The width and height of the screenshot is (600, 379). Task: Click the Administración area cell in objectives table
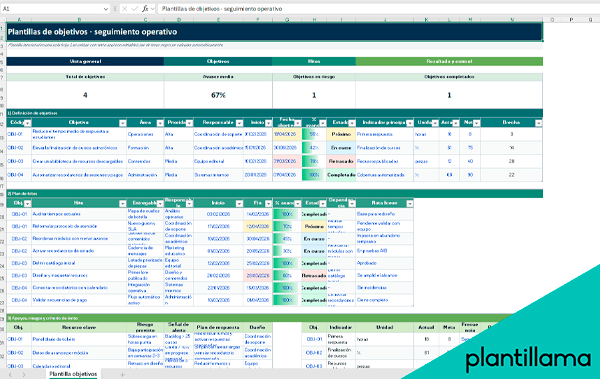pos(145,175)
